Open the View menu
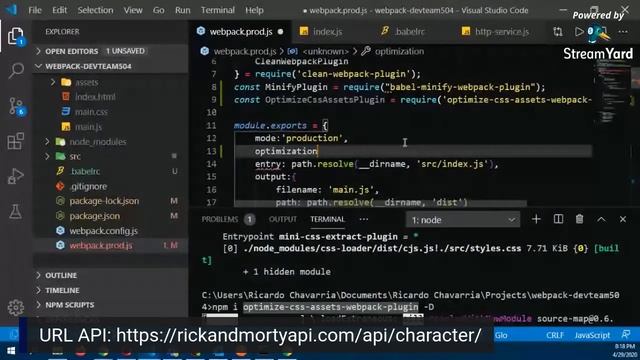The height and width of the screenshot is (360, 640). 133,10
